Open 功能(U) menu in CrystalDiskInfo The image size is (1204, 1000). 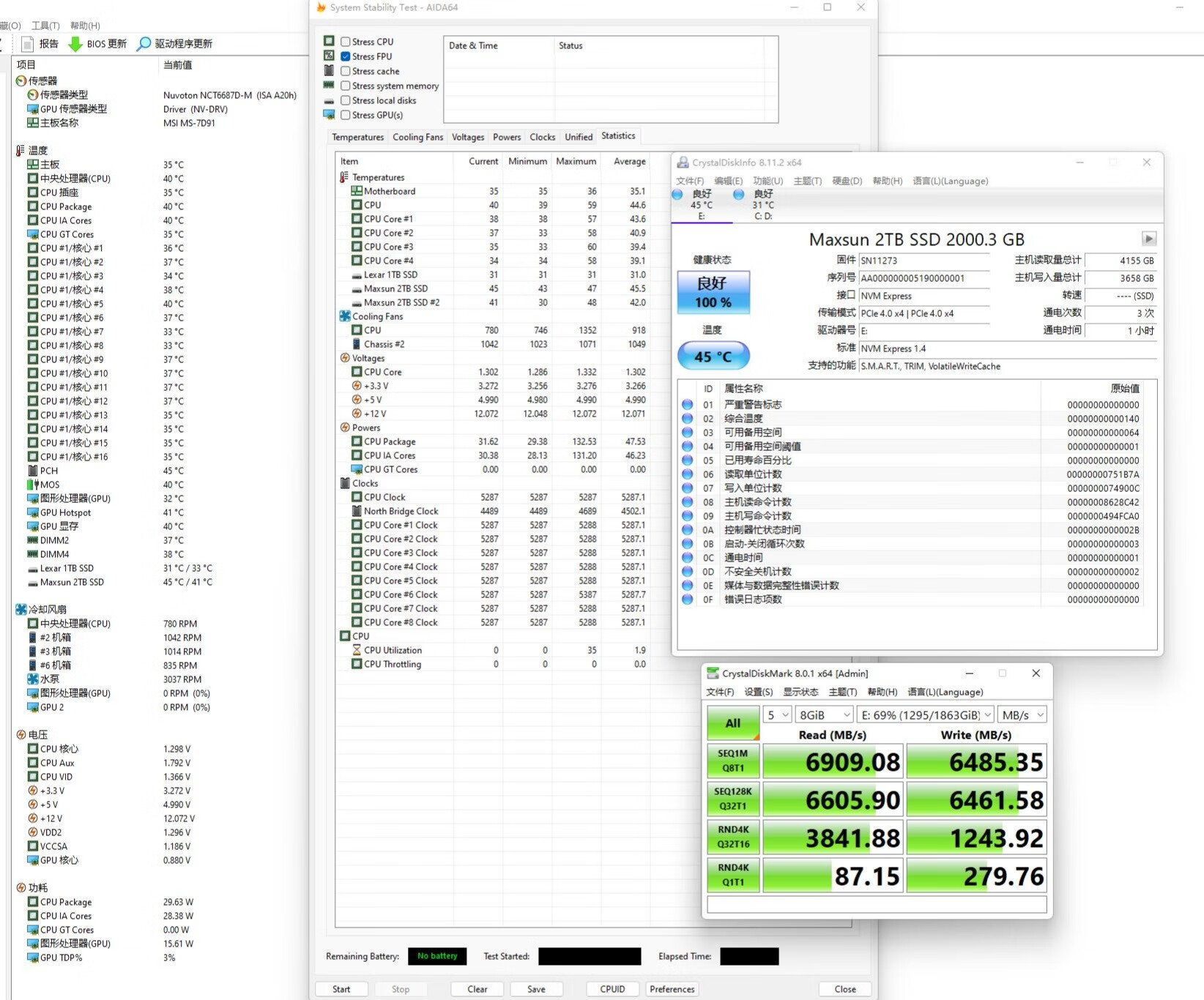(x=768, y=181)
